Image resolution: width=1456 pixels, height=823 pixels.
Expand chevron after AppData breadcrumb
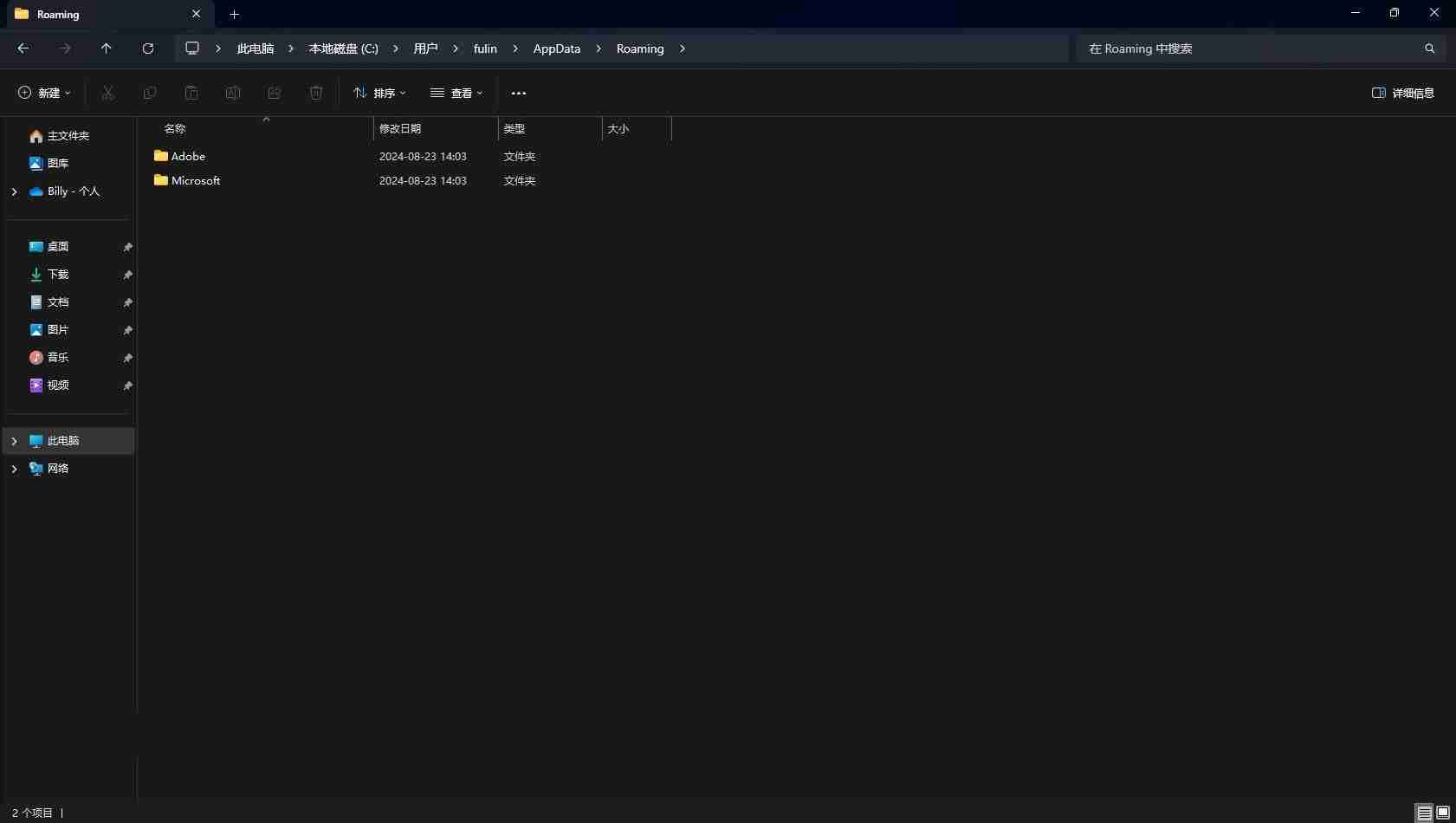[x=599, y=49]
